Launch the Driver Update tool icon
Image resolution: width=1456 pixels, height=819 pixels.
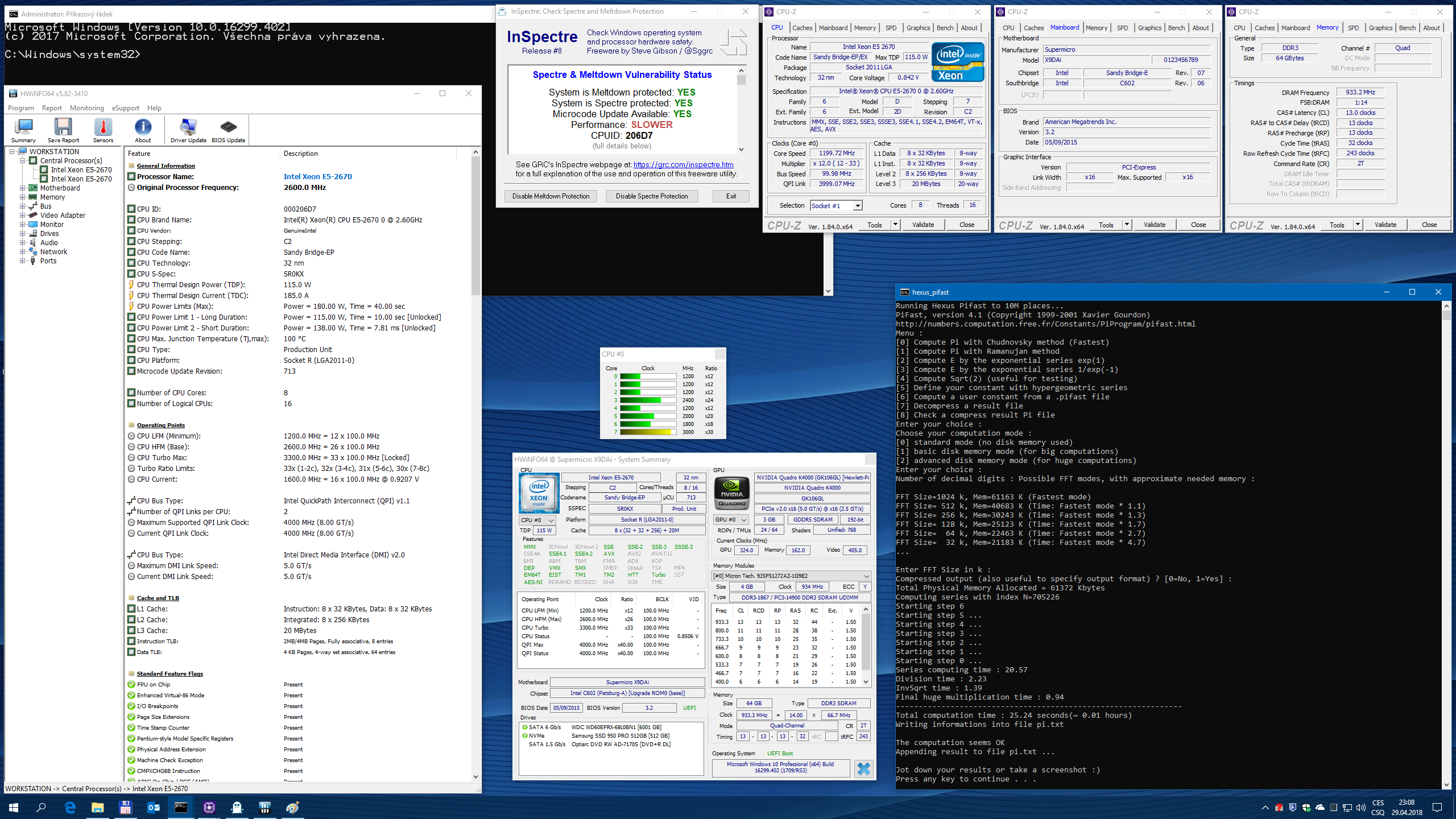188,130
